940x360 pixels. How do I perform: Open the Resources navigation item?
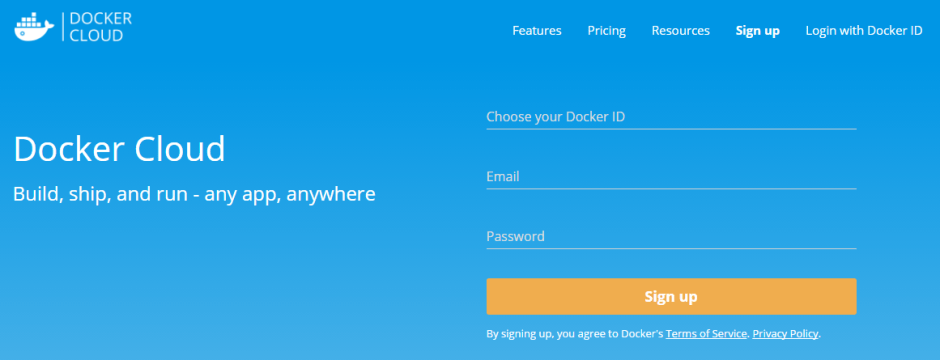[680, 31]
